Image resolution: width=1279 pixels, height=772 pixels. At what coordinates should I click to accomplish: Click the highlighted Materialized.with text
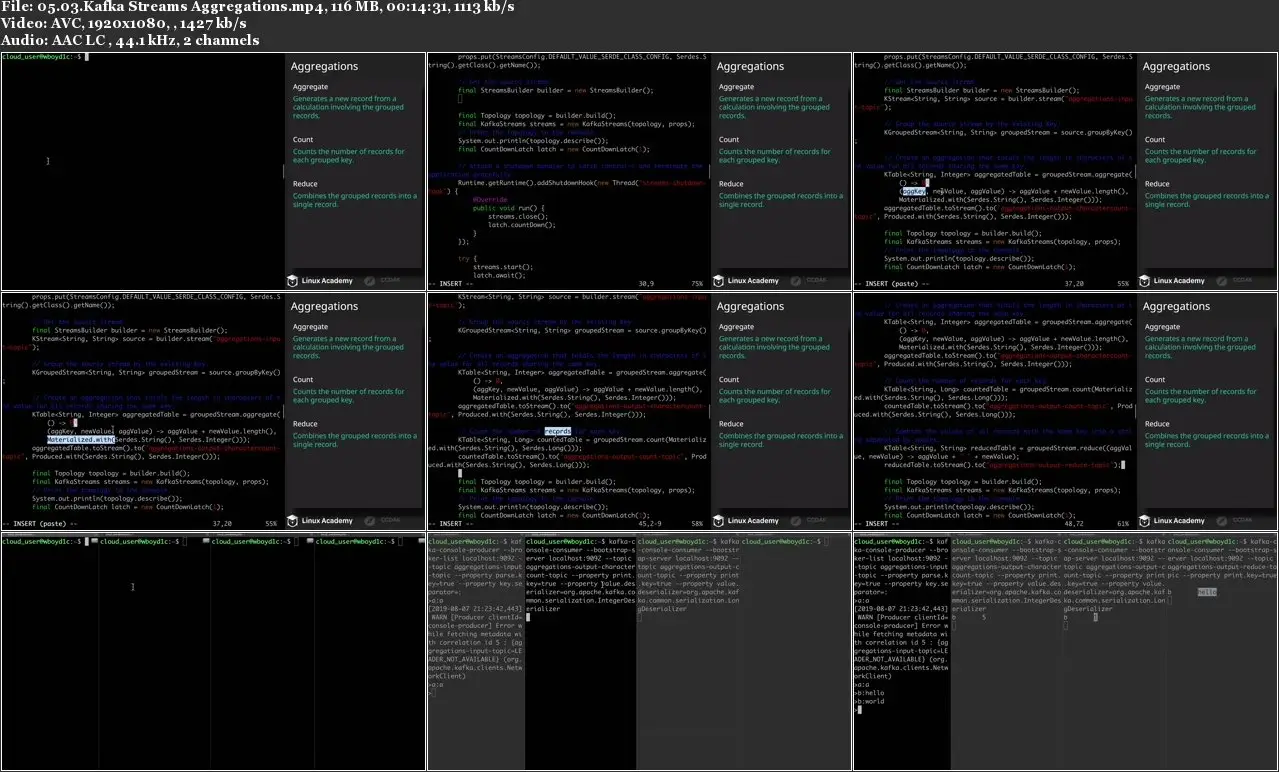click(81, 440)
